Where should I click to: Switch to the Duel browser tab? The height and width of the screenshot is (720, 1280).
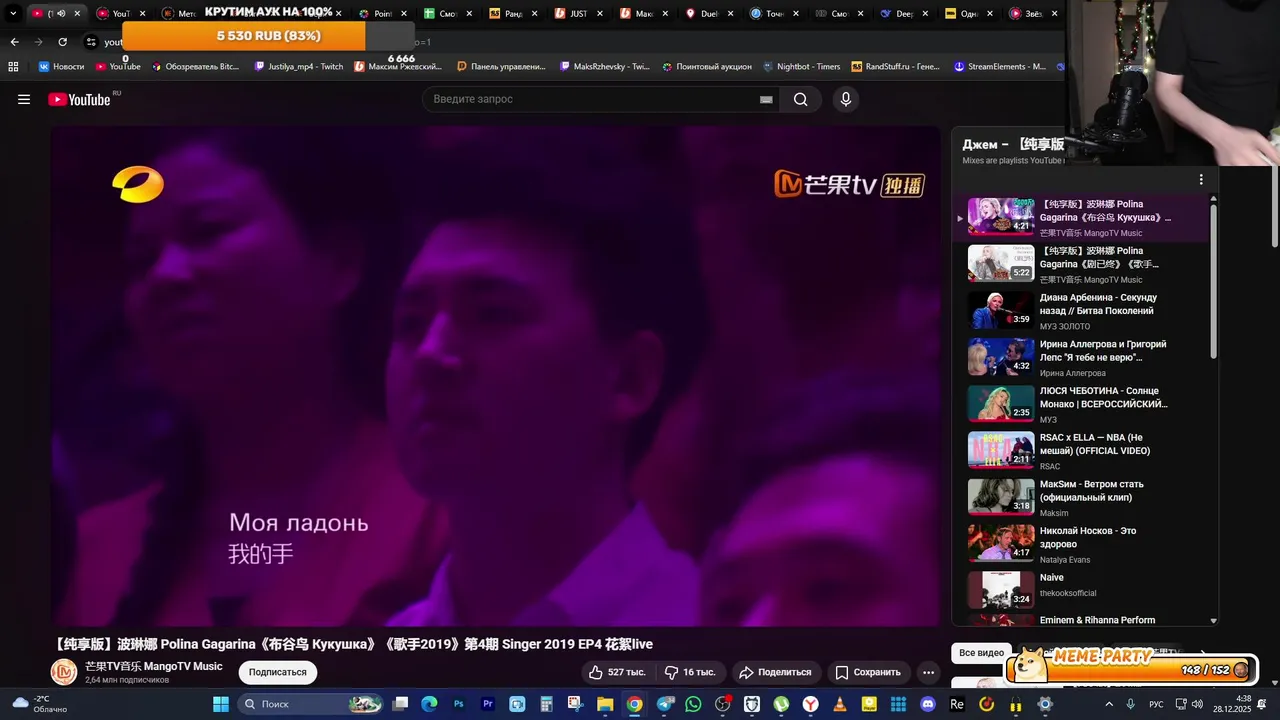click(708, 13)
